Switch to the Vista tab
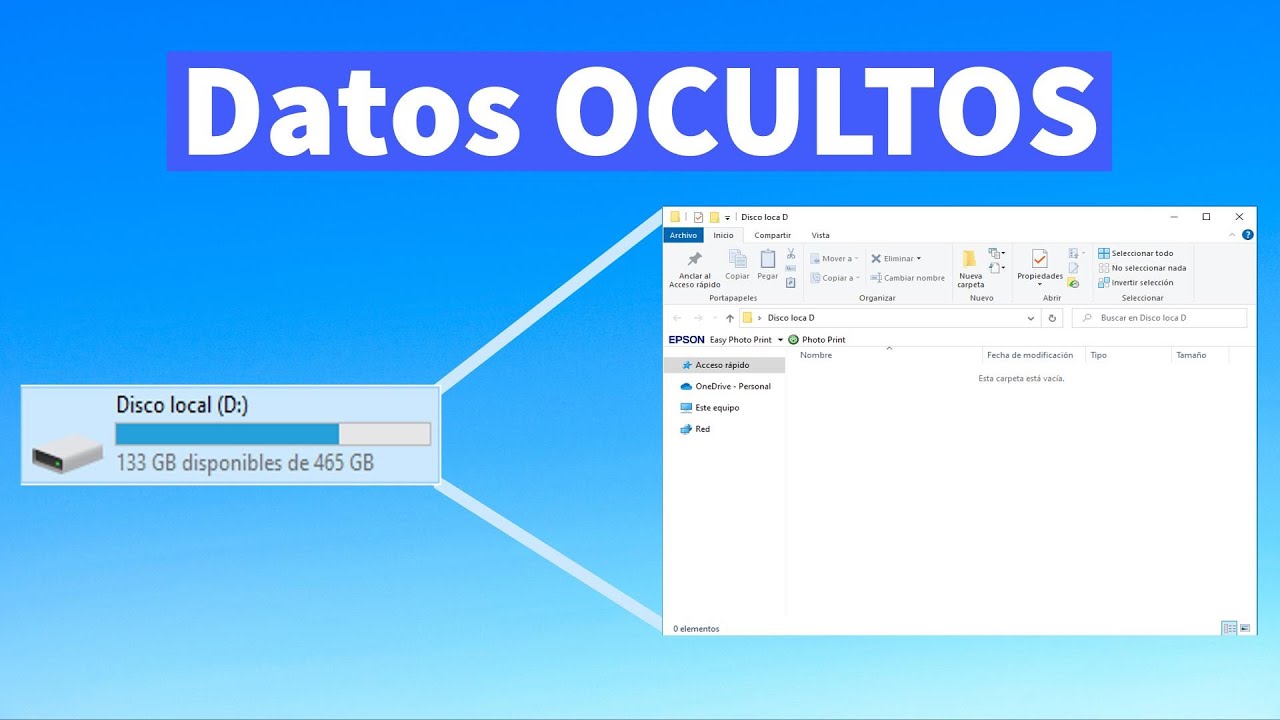 tap(820, 235)
